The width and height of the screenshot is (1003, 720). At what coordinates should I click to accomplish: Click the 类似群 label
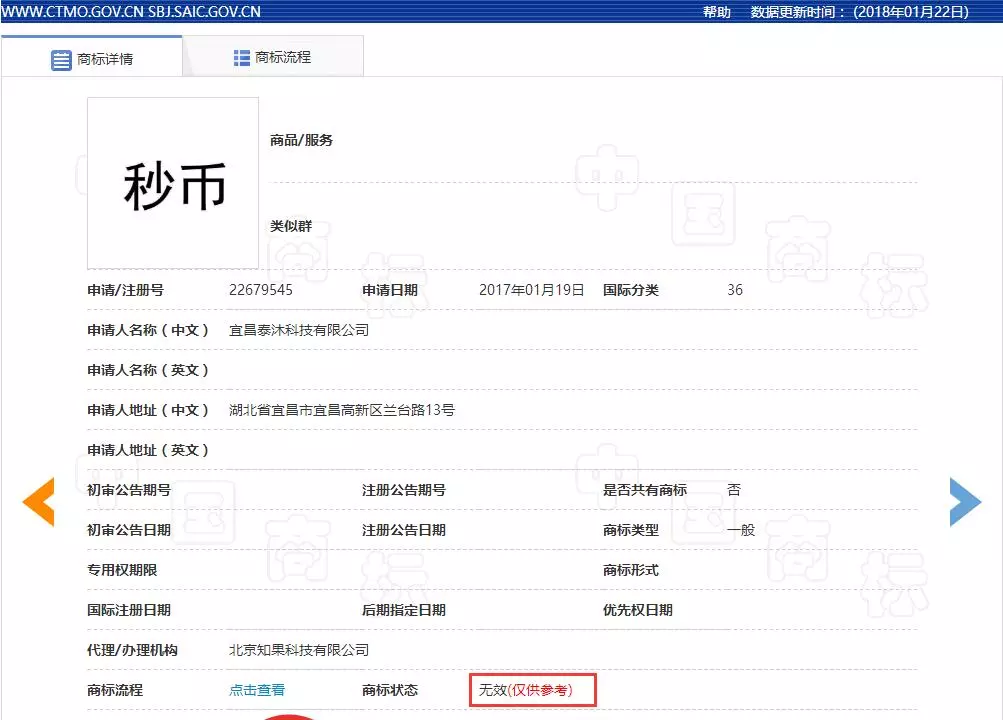pos(291,226)
